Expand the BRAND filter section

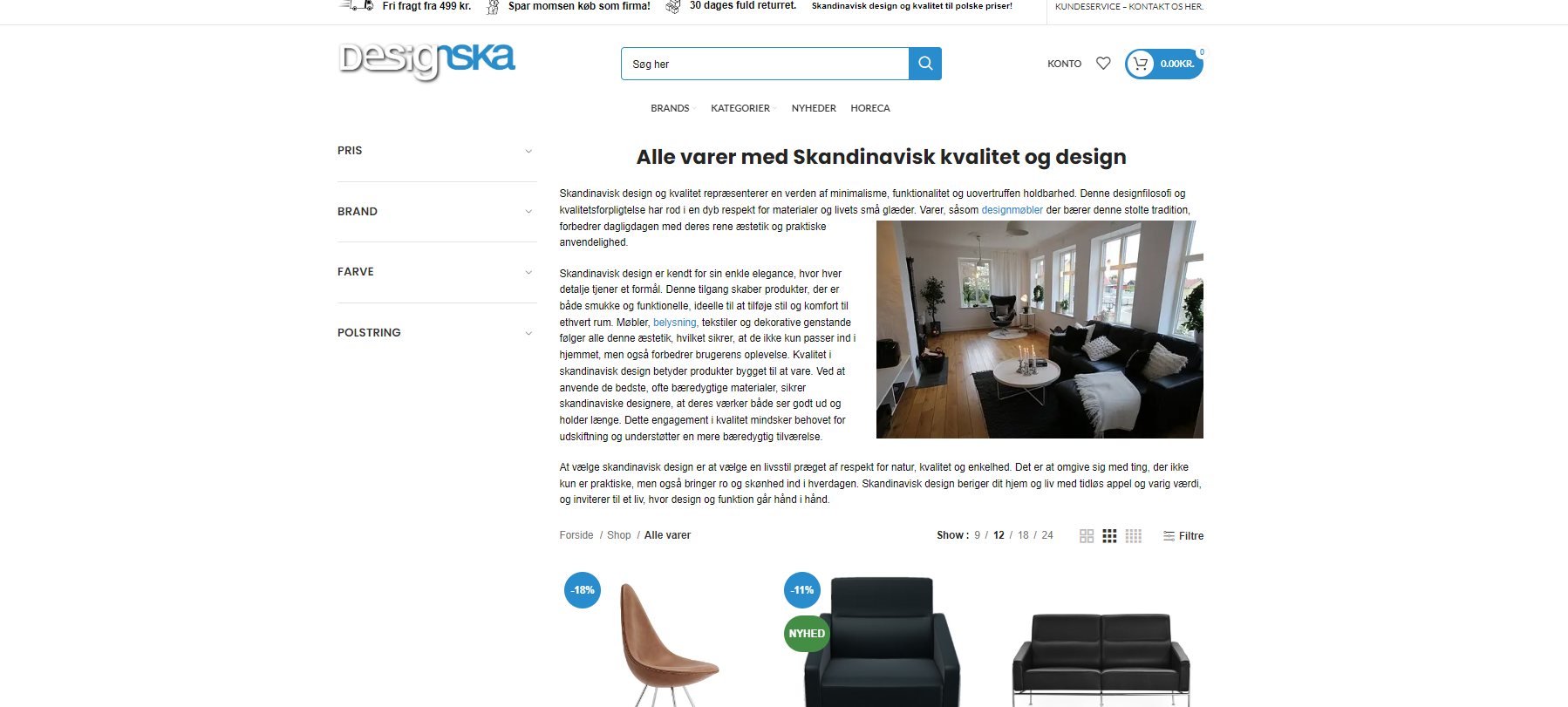(x=437, y=212)
